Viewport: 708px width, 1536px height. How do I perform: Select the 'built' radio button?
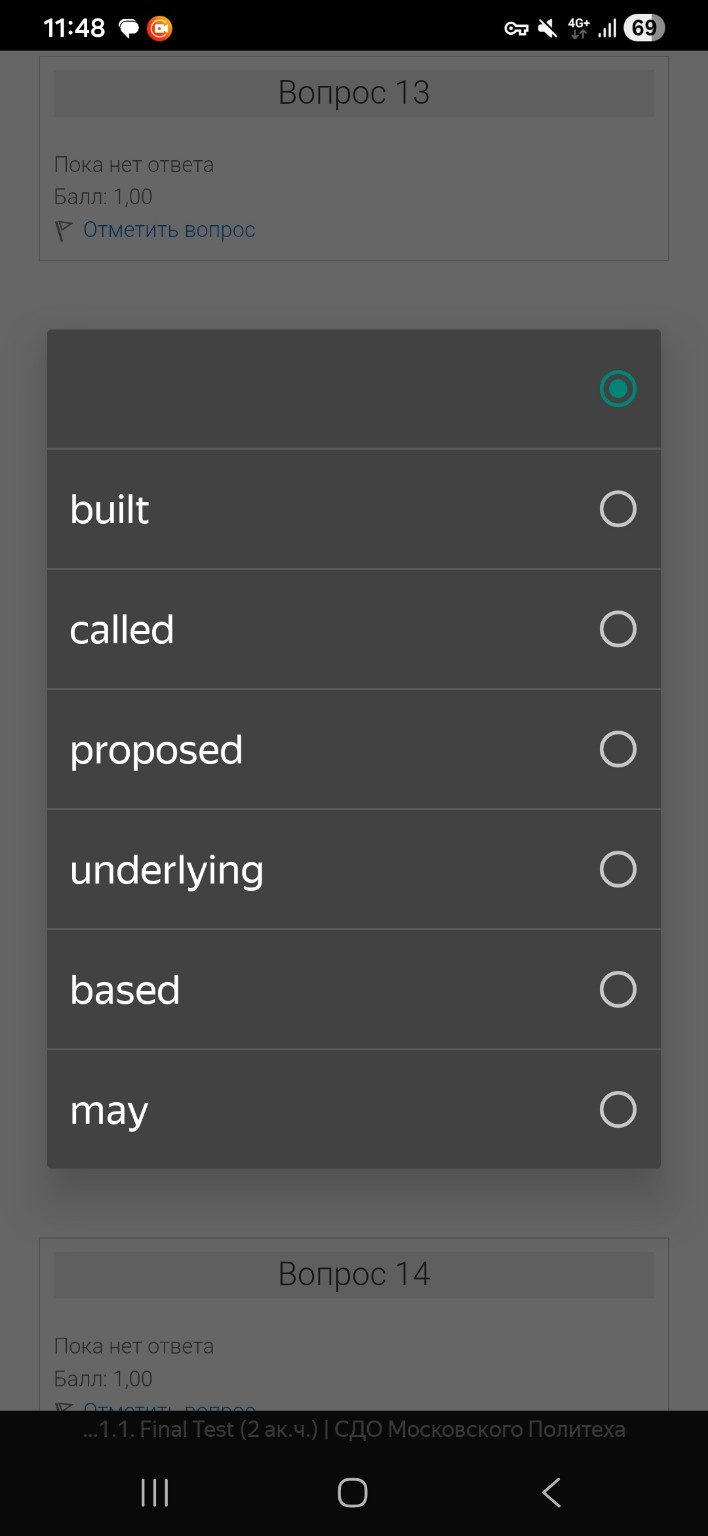tap(617, 509)
